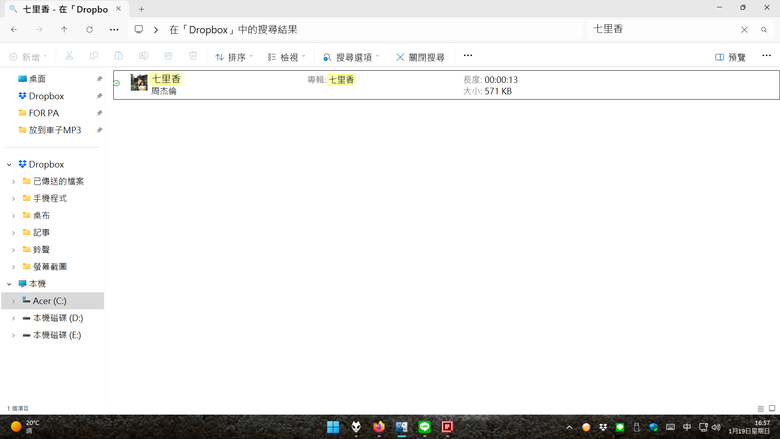Viewport: 780px width, 439px height.
Task: Open Firefox from the taskbar
Action: (x=379, y=427)
